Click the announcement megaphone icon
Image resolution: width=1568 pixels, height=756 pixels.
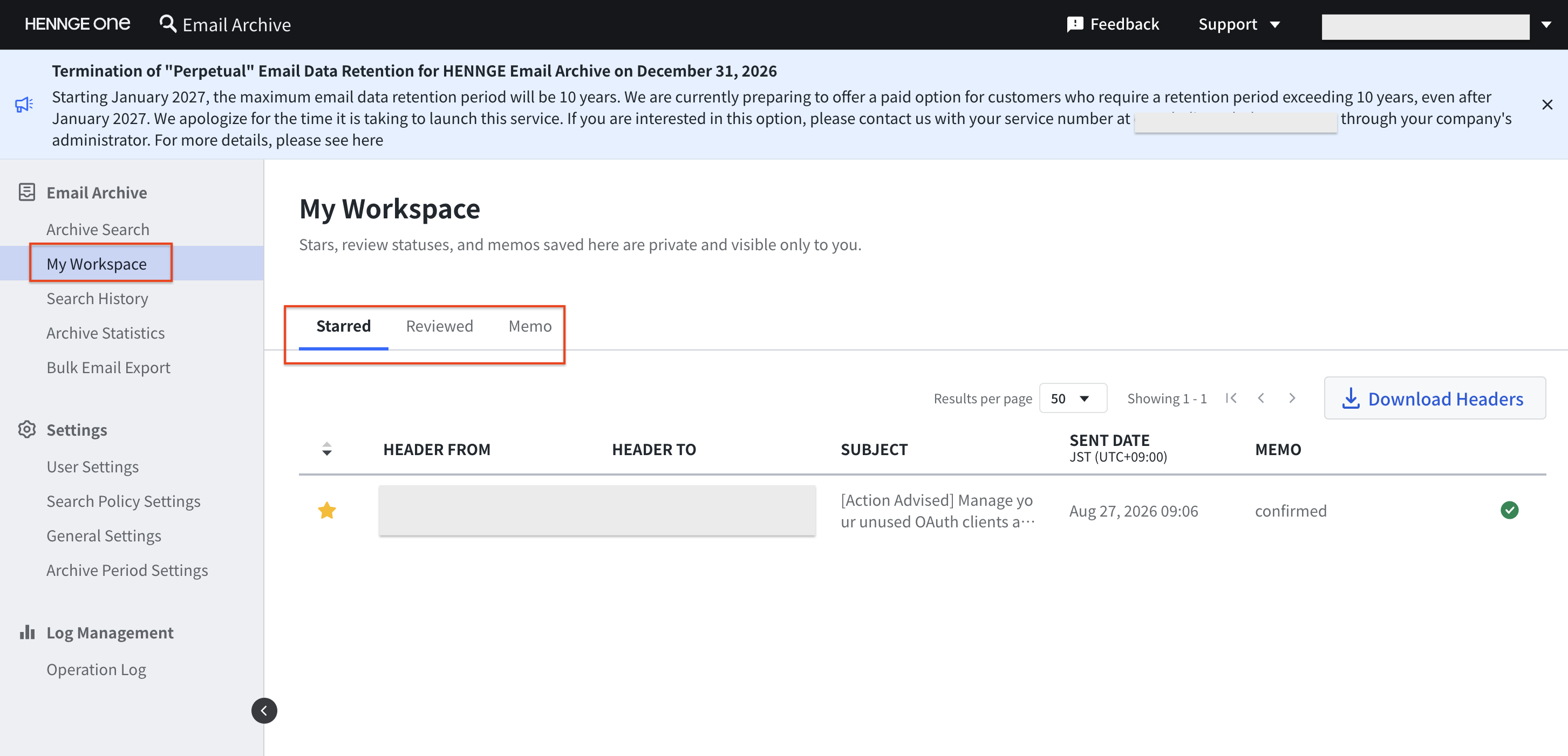point(24,105)
